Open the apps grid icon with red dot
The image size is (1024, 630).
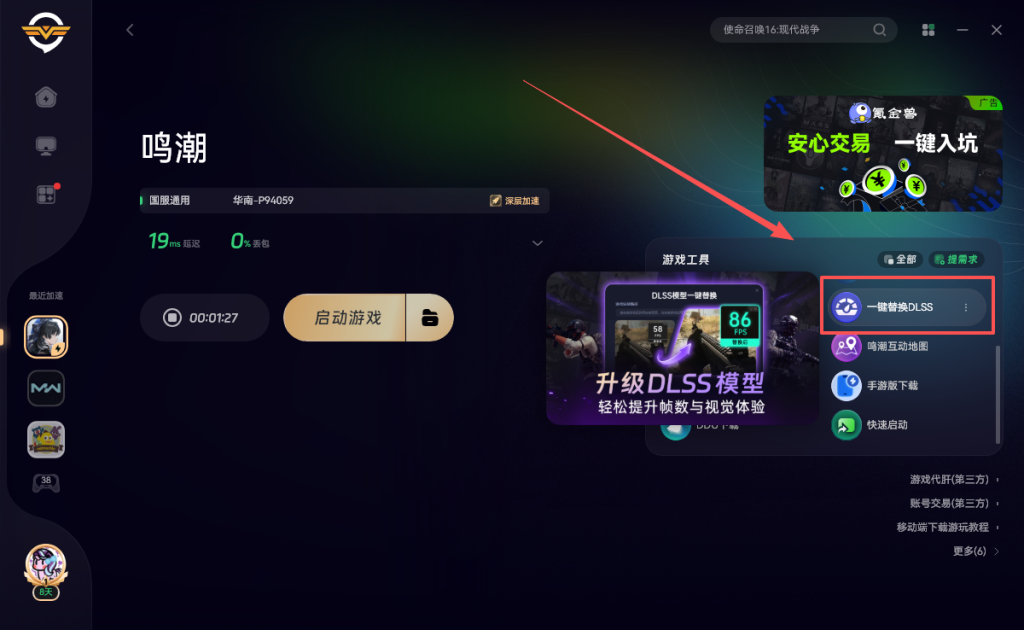[x=46, y=194]
